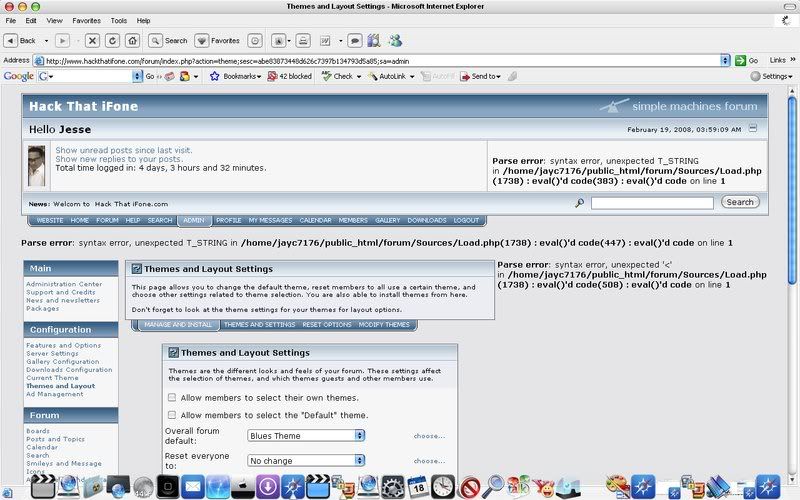Click the Forward arrow toolbar button
The width and height of the screenshot is (800, 500).
pos(62,41)
